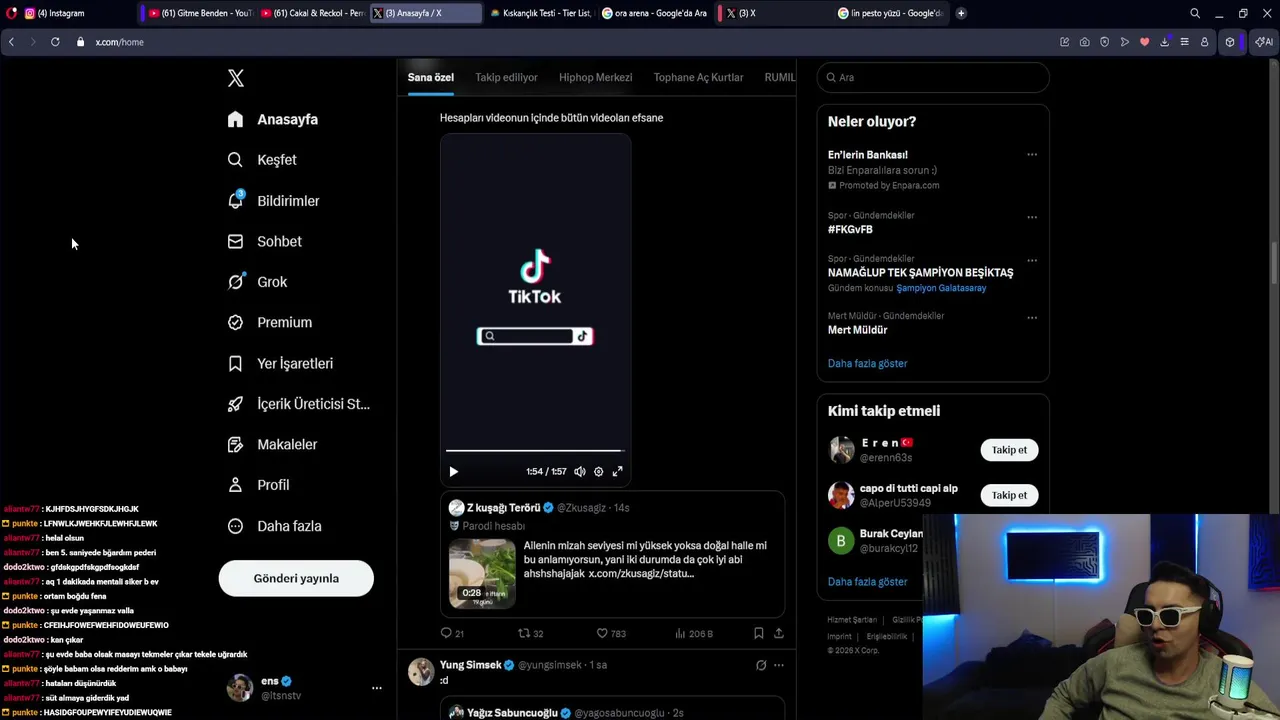Image resolution: width=1280 pixels, height=720 pixels.
Task: Open Grok from the sidebar
Action: tap(257, 282)
